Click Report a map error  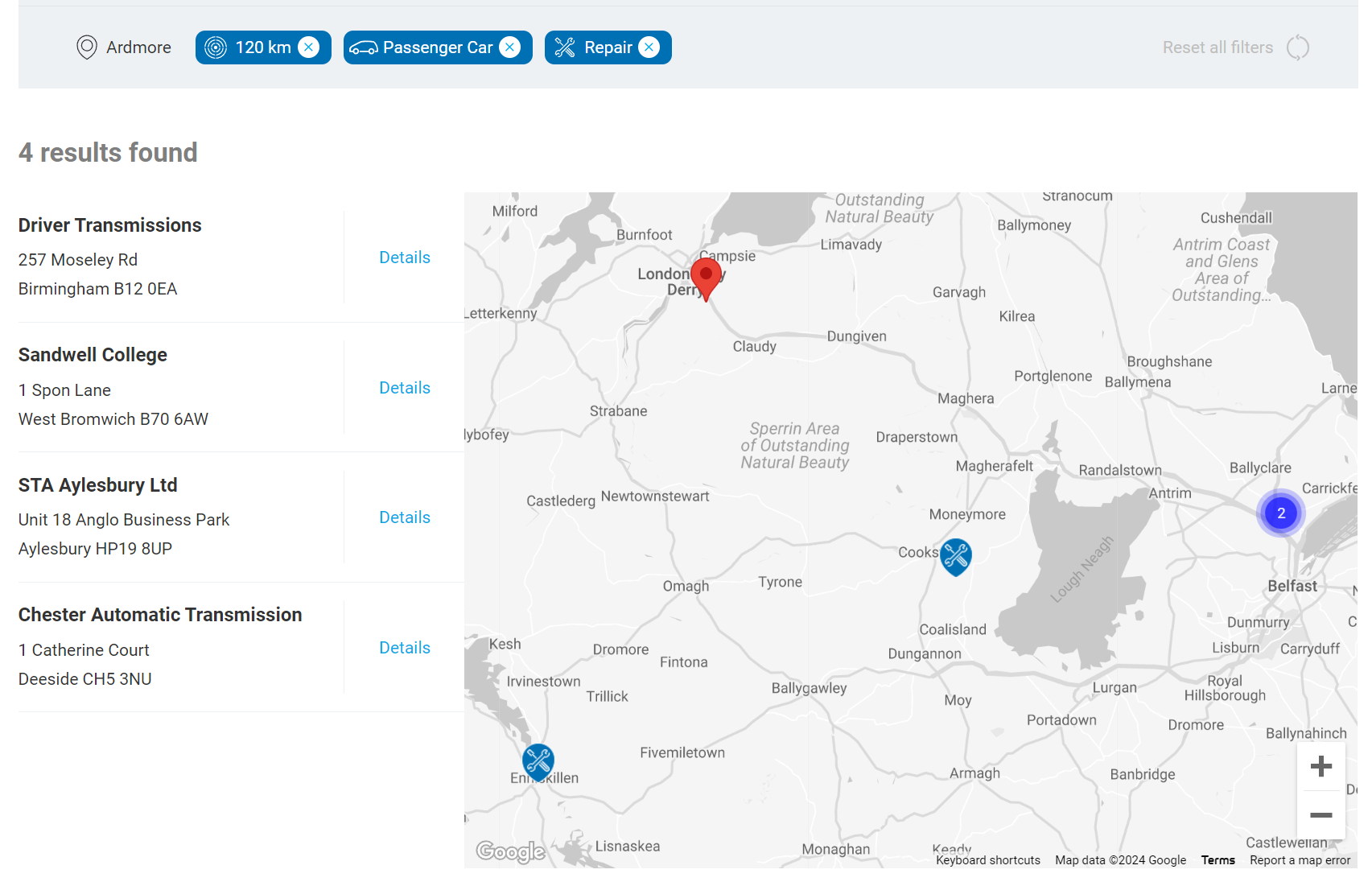pyautogui.click(x=1300, y=860)
